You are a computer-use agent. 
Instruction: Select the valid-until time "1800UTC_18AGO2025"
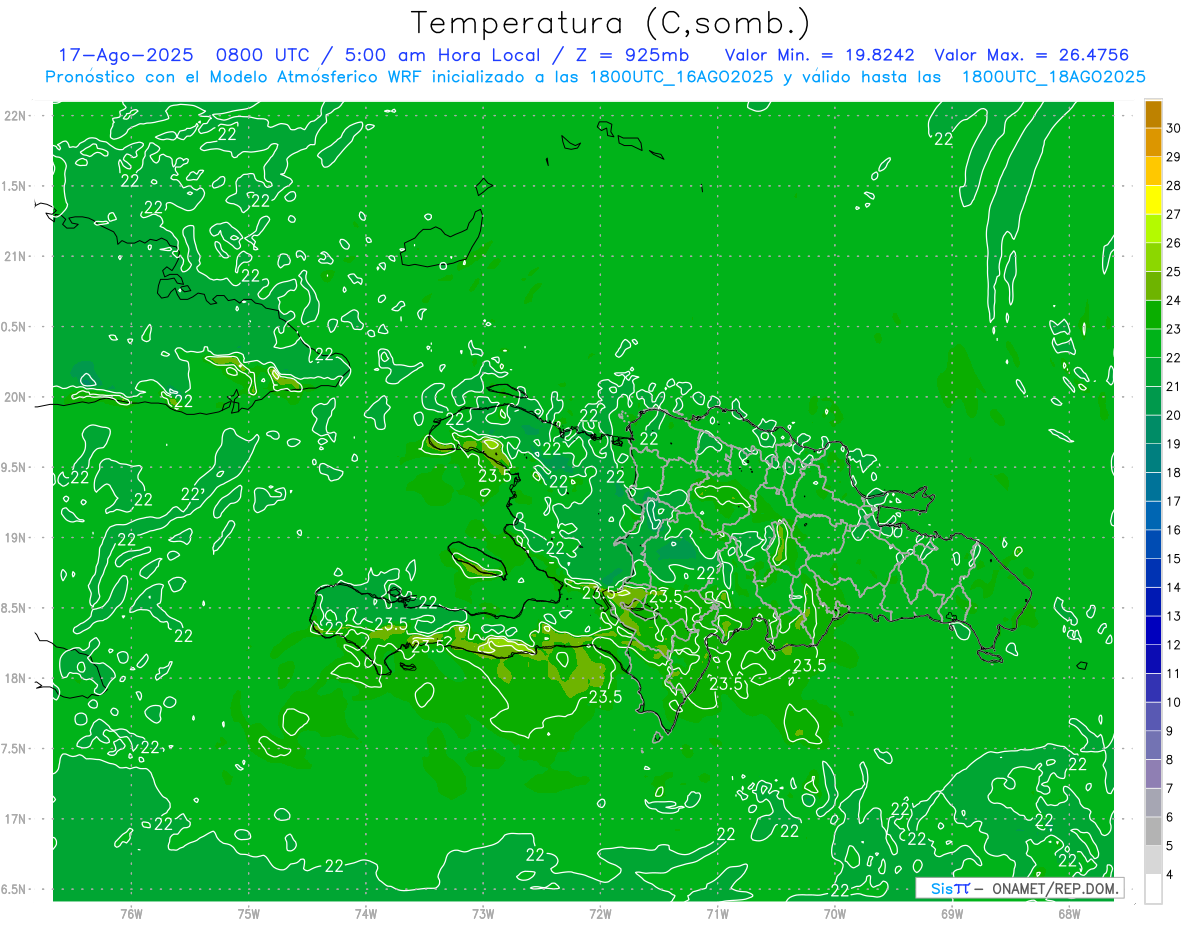tap(1053, 77)
